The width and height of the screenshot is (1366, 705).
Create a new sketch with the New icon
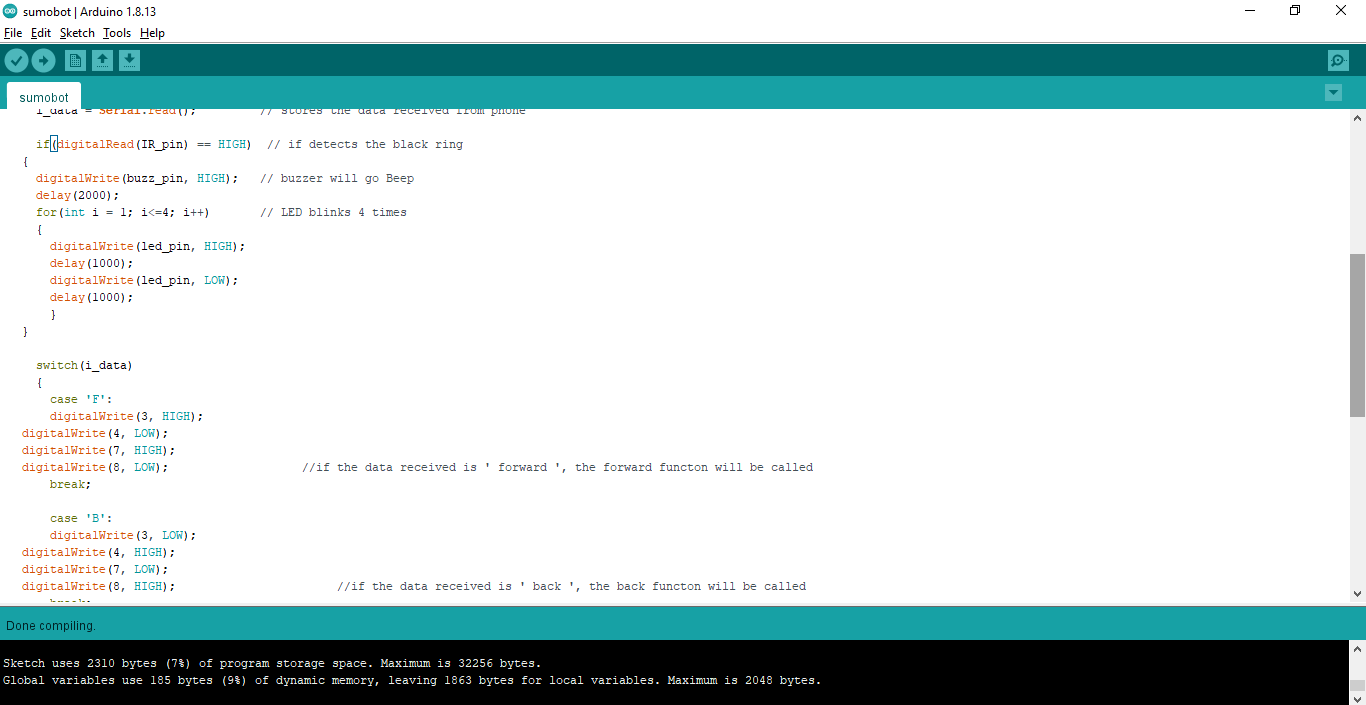click(x=75, y=60)
